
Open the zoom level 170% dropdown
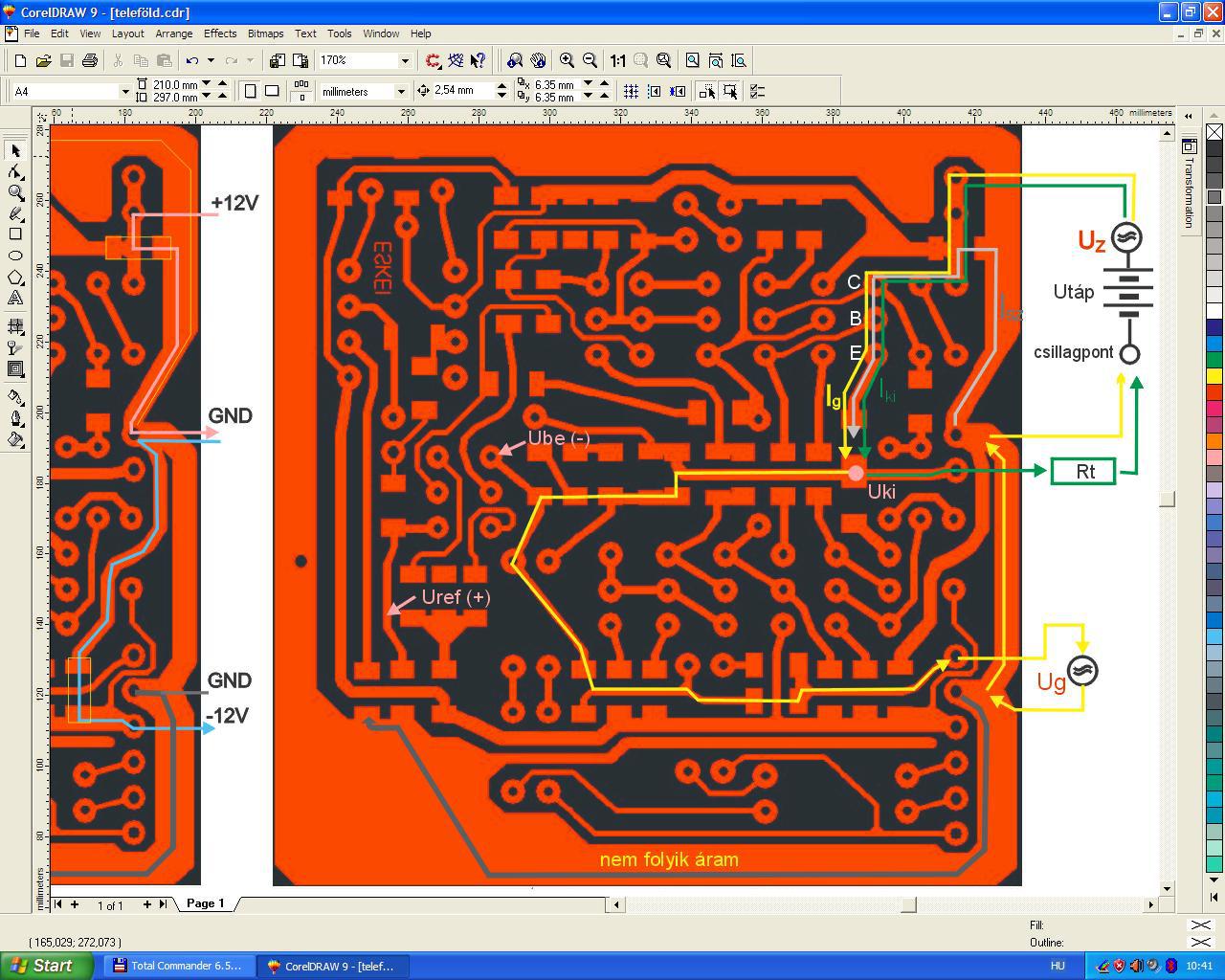click(405, 60)
